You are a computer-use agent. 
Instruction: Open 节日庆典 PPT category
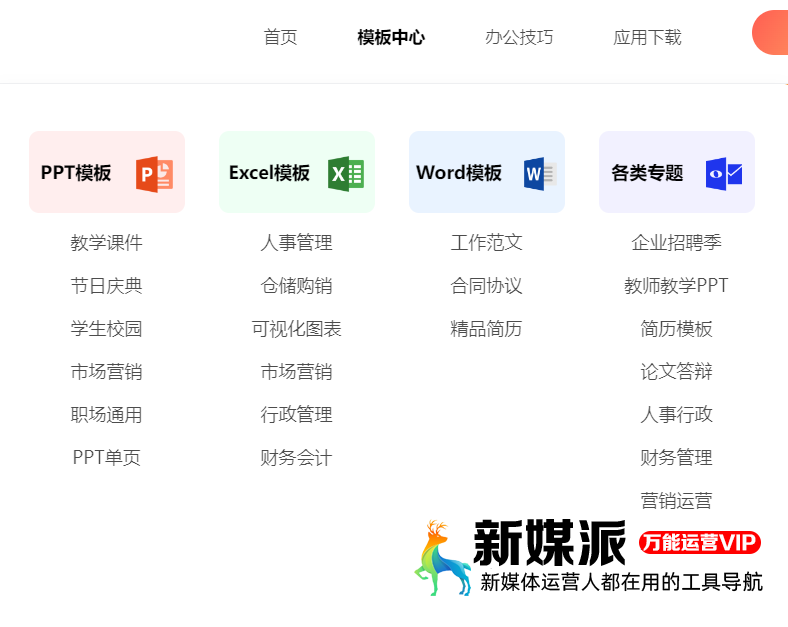pyautogui.click(x=107, y=286)
